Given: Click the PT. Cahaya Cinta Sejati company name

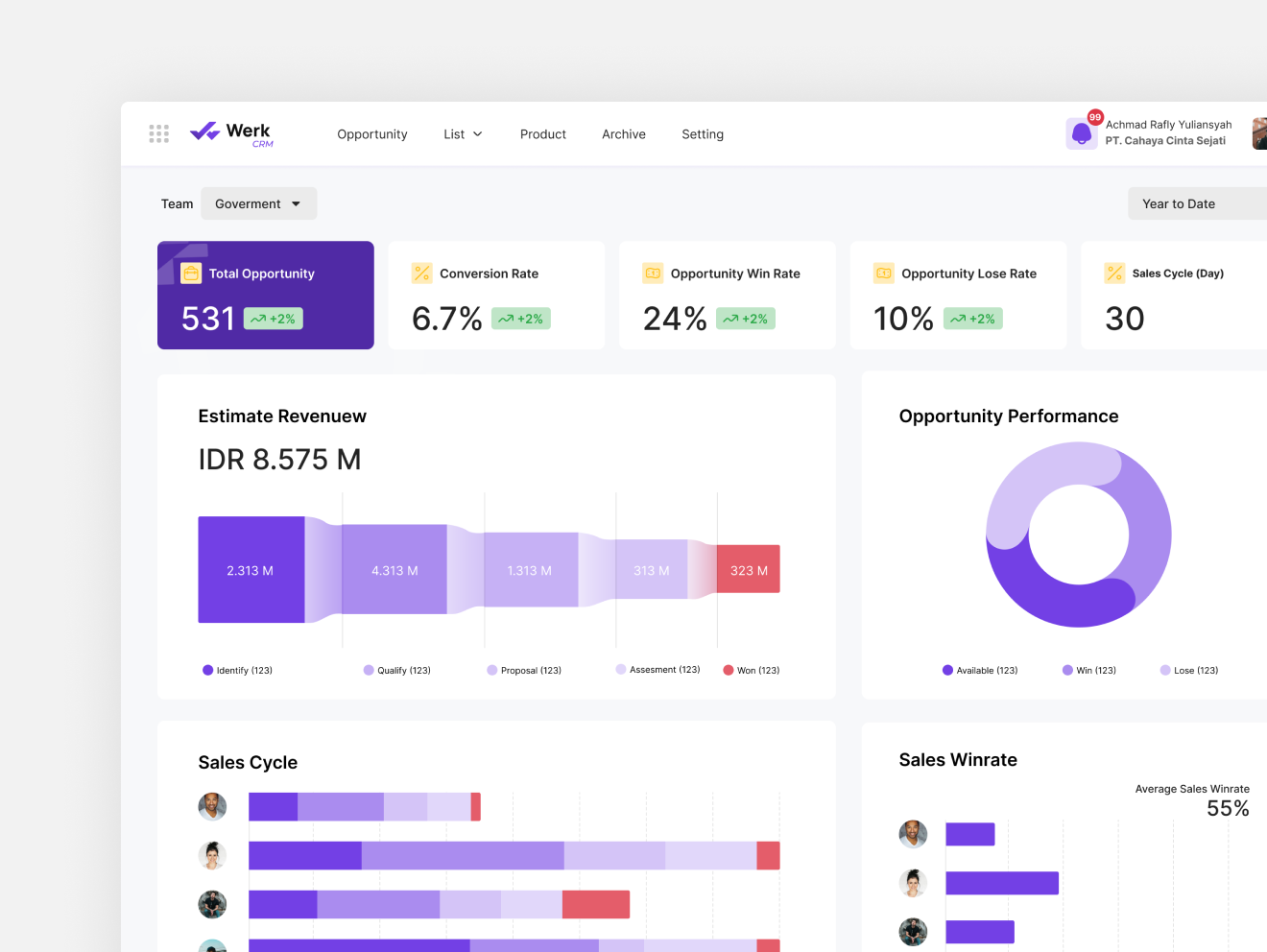Looking at the screenshot, I should pyautogui.click(x=1165, y=141).
